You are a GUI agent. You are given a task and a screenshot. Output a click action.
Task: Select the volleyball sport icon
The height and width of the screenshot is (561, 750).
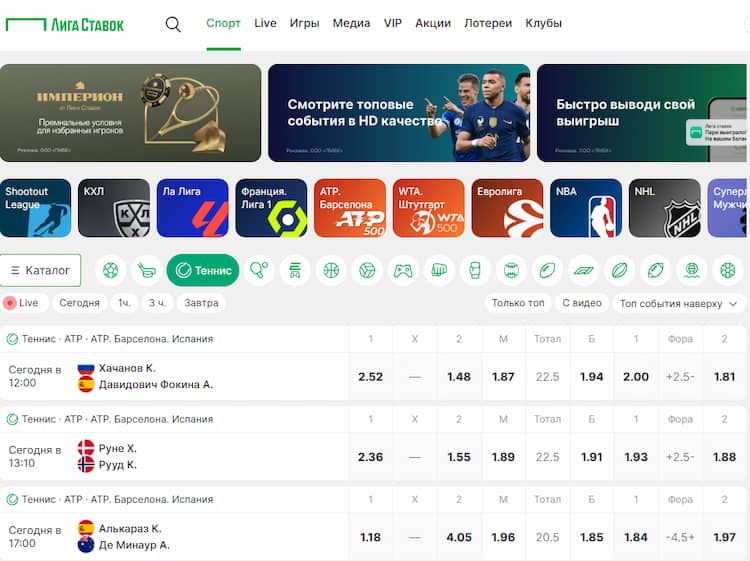(367, 271)
